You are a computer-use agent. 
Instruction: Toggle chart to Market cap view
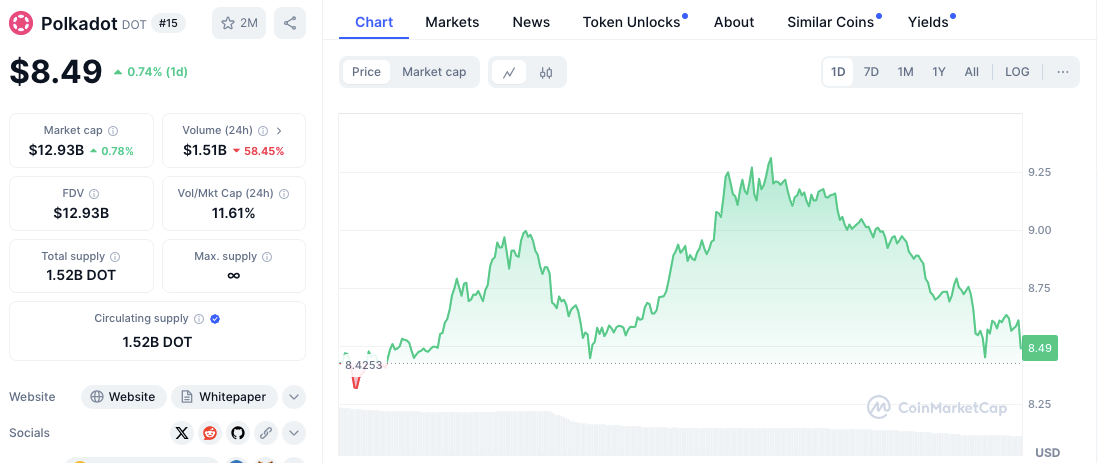pyautogui.click(x=434, y=72)
